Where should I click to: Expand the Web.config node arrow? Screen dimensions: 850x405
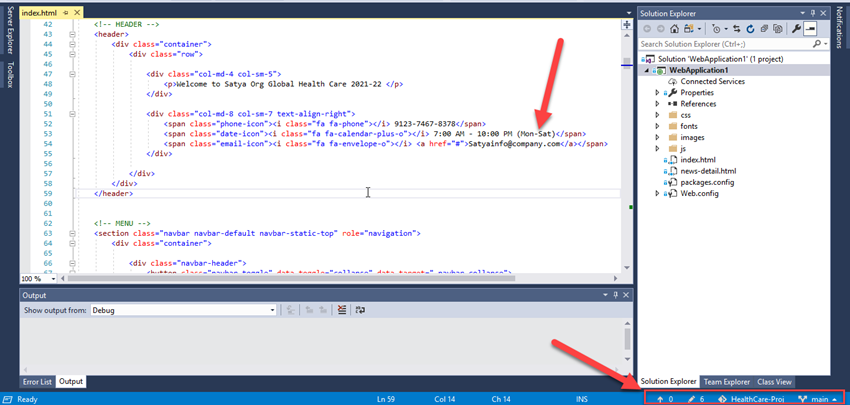pyautogui.click(x=658, y=194)
